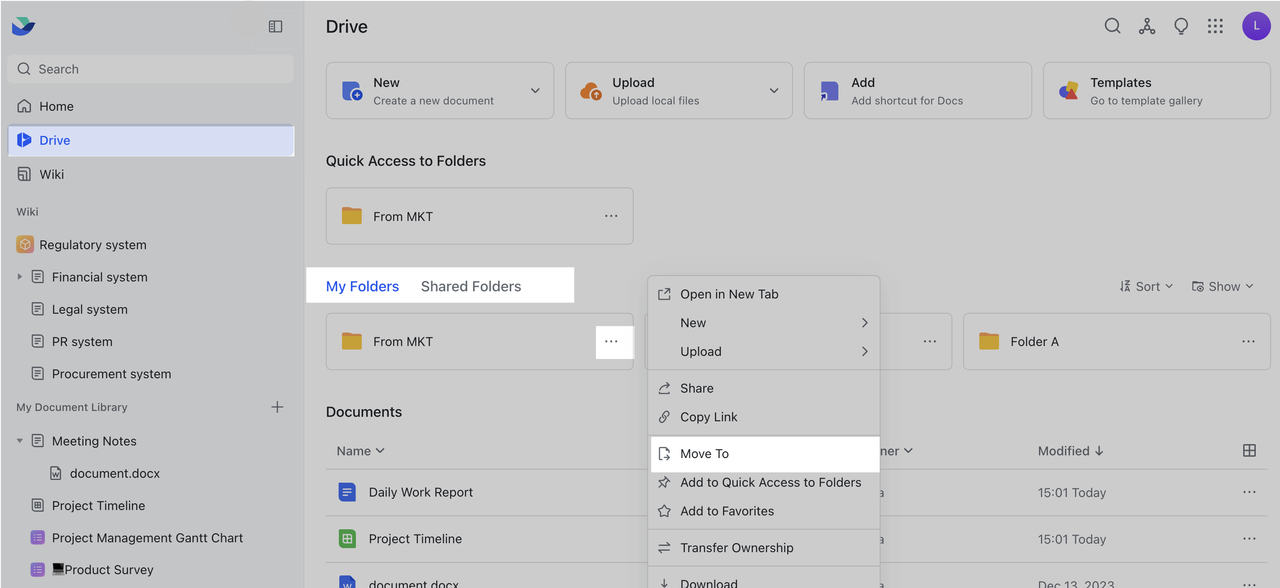Open Project Timeline in sidebar library
The image size is (1280, 588).
(99, 506)
